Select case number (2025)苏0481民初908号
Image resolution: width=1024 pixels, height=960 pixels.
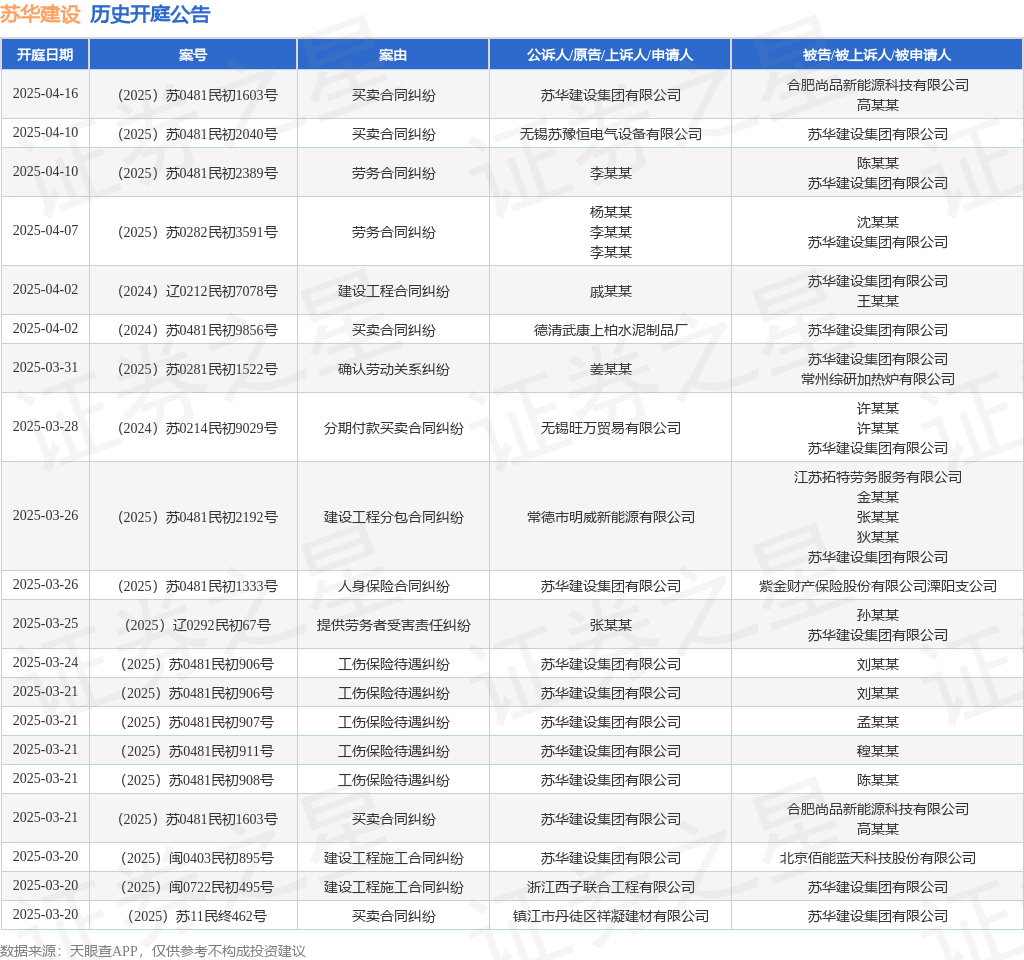click(197, 780)
